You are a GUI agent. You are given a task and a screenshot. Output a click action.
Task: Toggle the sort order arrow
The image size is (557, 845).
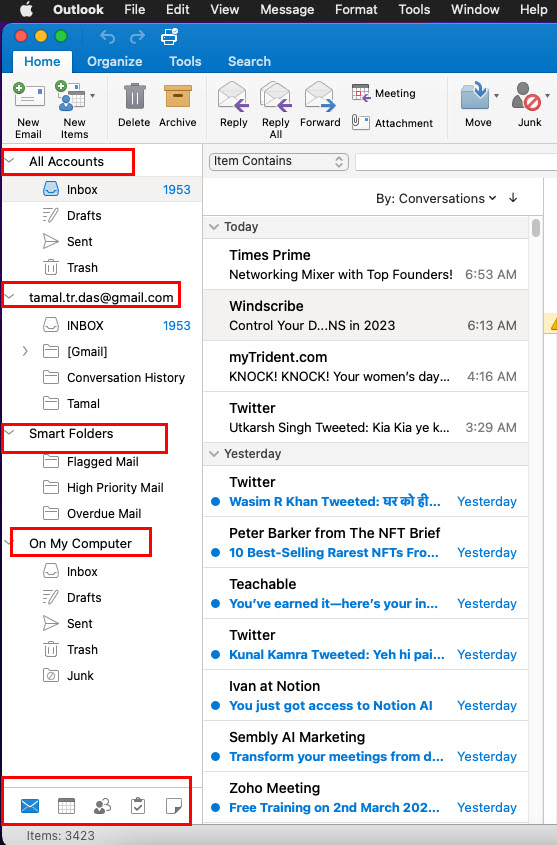point(513,198)
